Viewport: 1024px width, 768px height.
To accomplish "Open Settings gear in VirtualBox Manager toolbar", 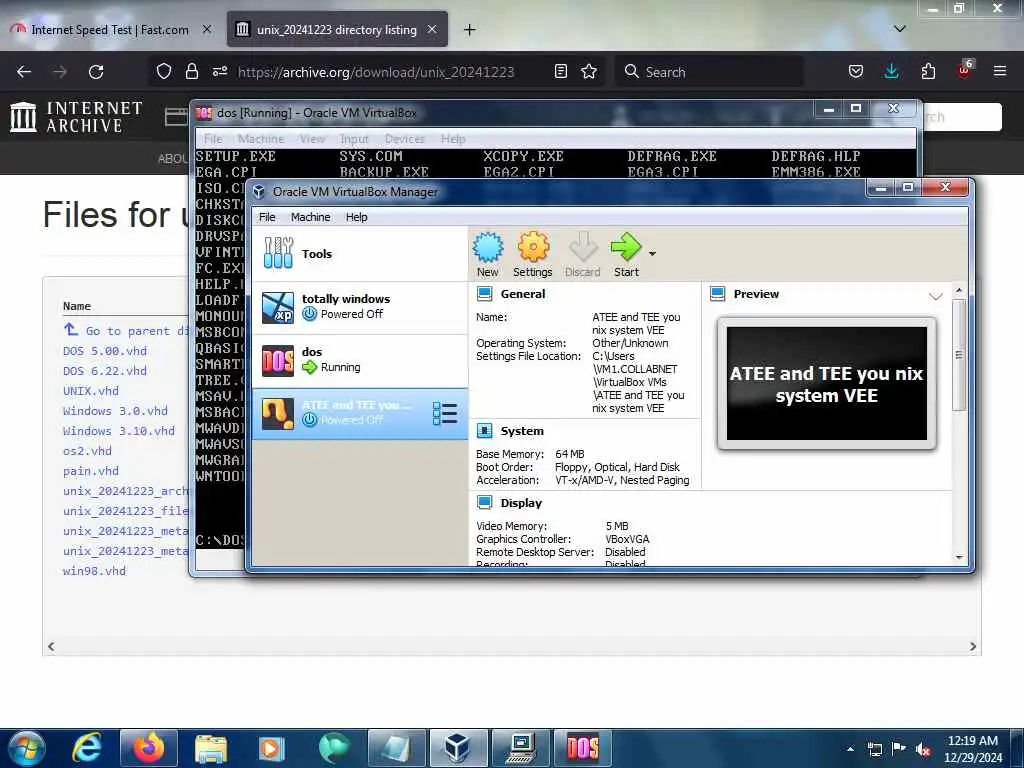I will (533, 254).
